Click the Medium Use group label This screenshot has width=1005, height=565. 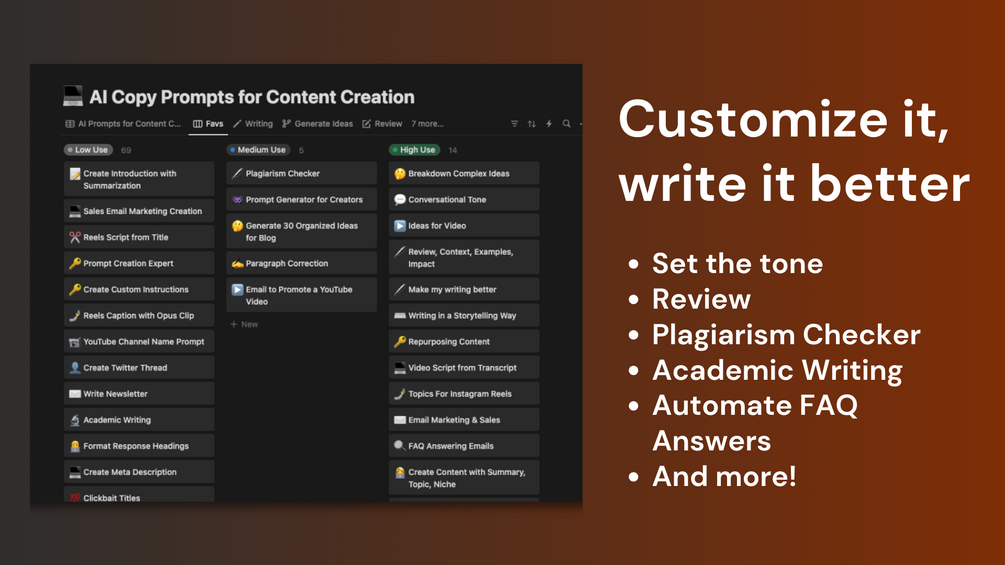pos(258,150)
